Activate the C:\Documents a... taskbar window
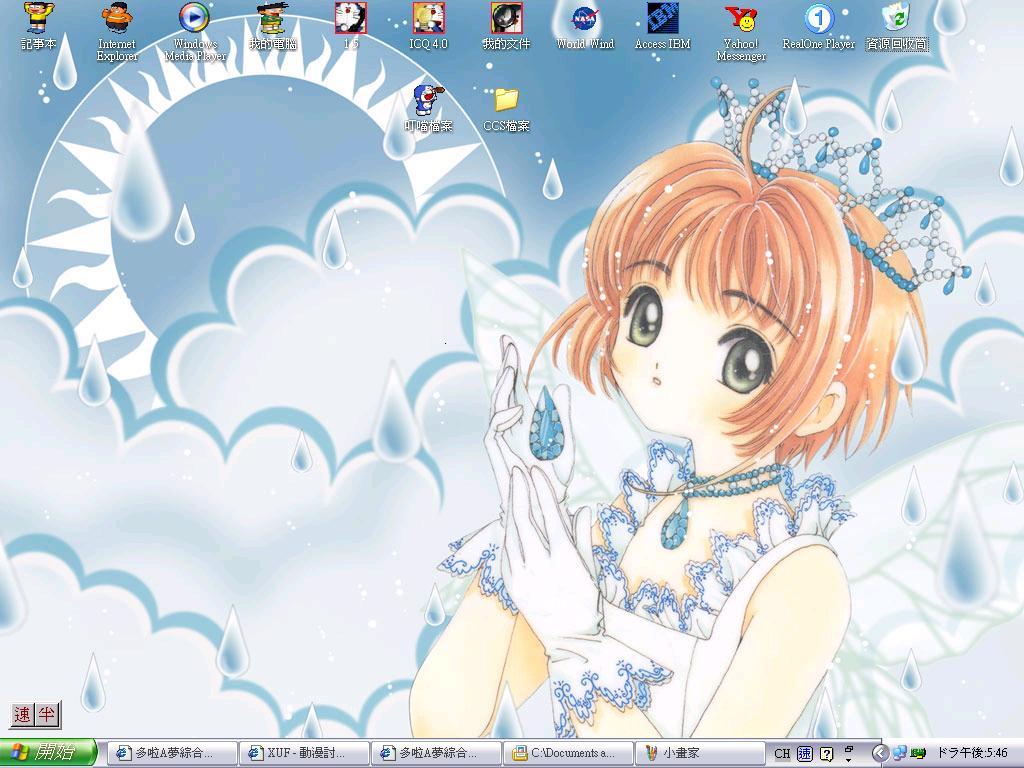1024x768 pixels. pos(568,753)
